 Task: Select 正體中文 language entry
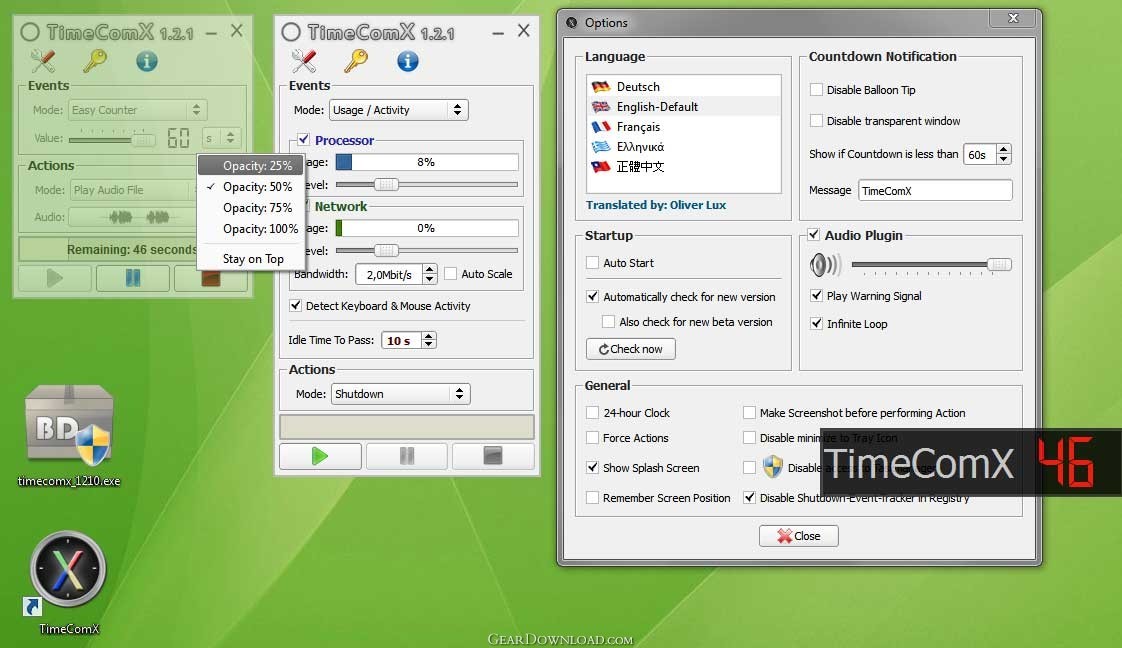683,167
